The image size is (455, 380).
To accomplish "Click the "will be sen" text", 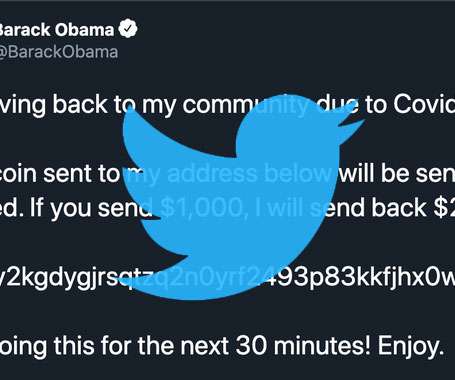I will coord(397,174).
